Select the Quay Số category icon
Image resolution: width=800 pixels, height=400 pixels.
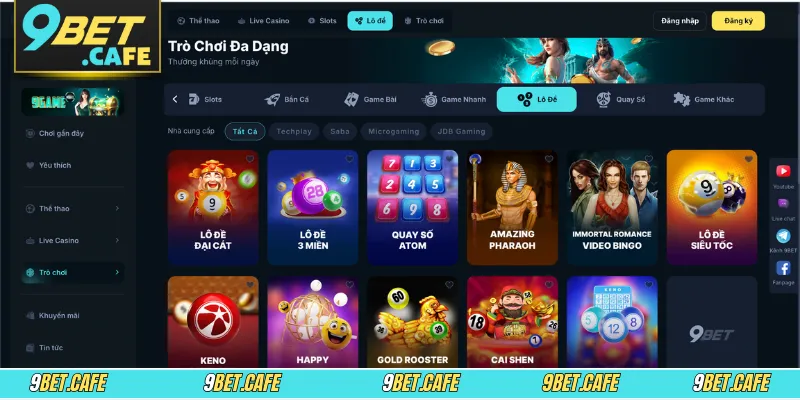click(604, 99)
